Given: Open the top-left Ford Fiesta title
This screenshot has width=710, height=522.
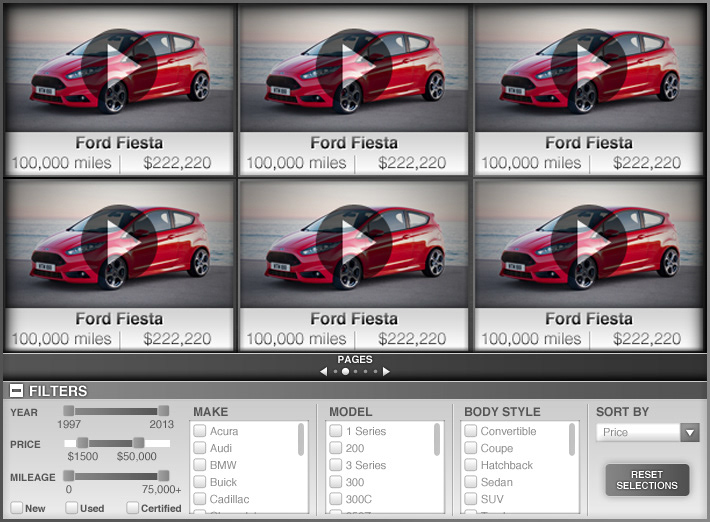Looking at the screenshot, I should 119,143.
